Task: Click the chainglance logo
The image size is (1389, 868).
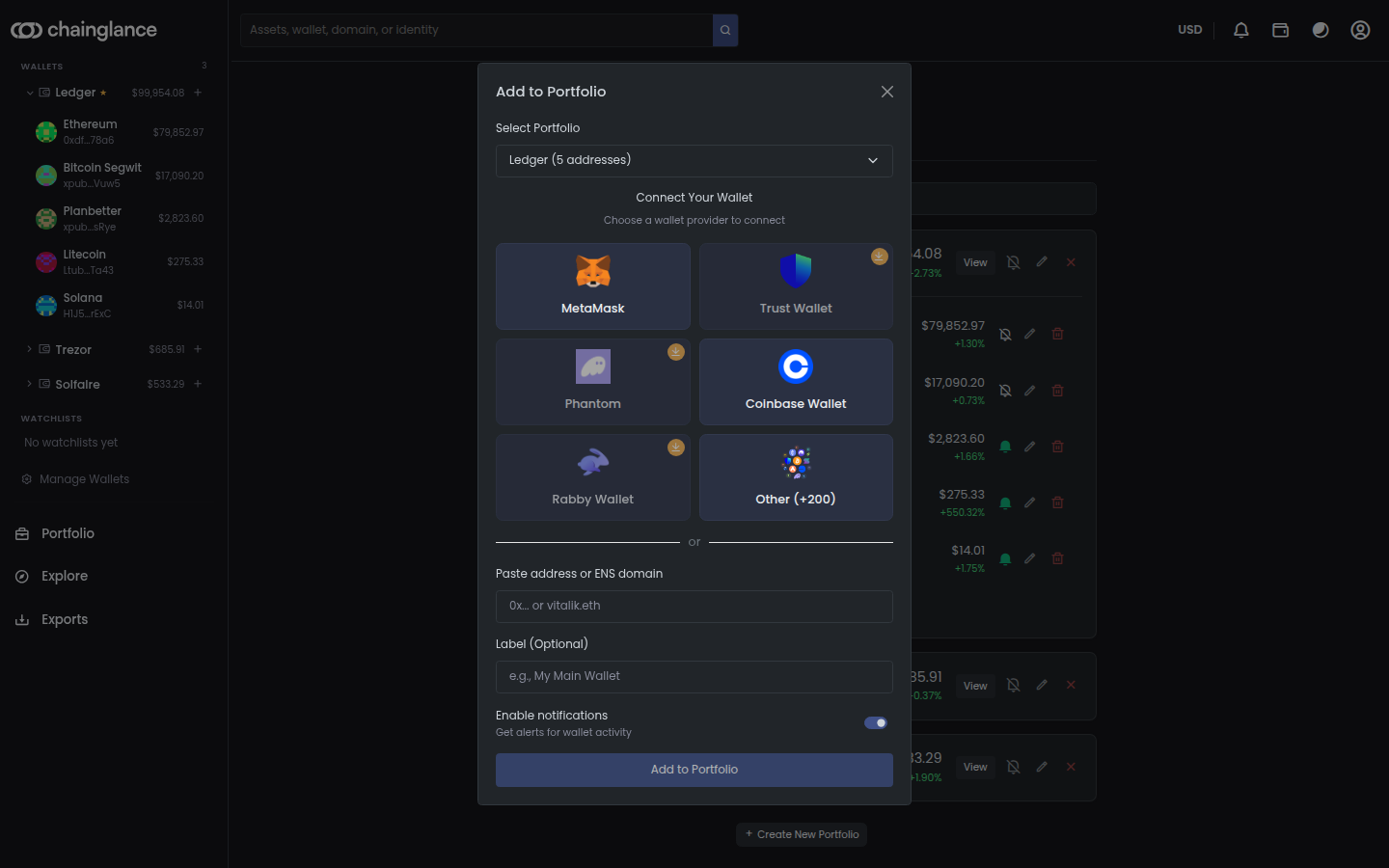Action: click(x=84, y=30)
